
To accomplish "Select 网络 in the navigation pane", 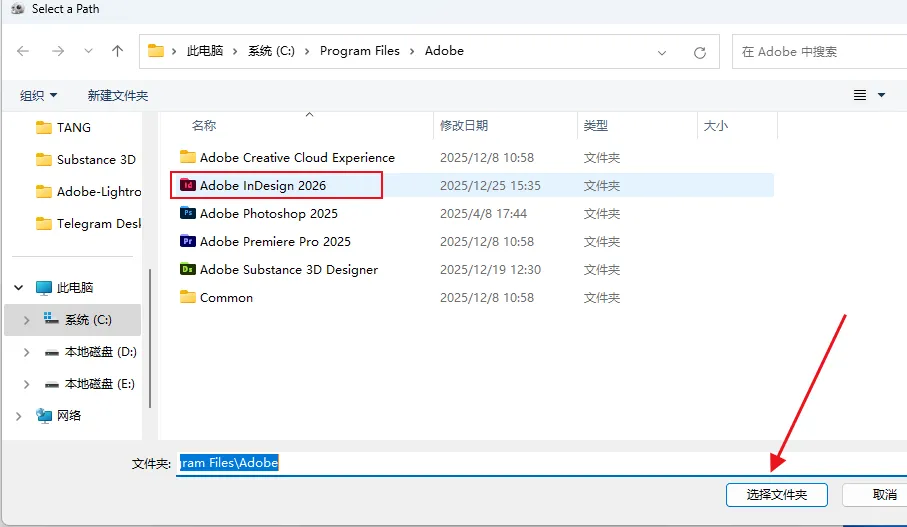I will (69, 415).
